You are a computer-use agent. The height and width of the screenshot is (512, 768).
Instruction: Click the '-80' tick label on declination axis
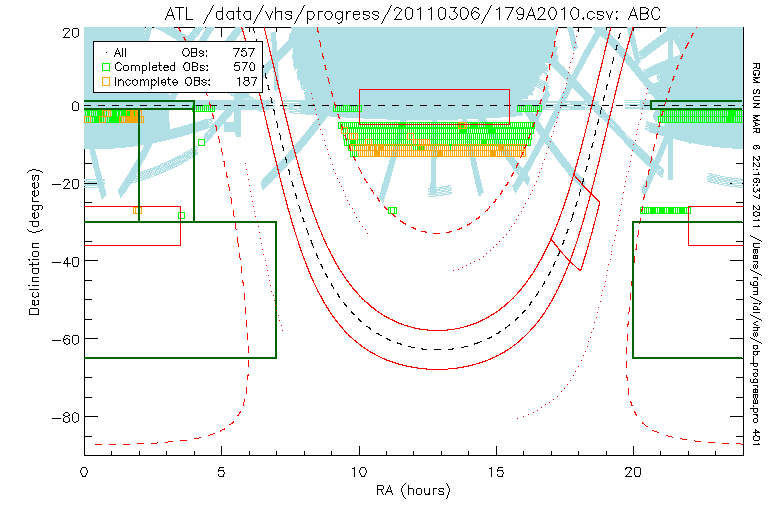(x=65, y=416)
